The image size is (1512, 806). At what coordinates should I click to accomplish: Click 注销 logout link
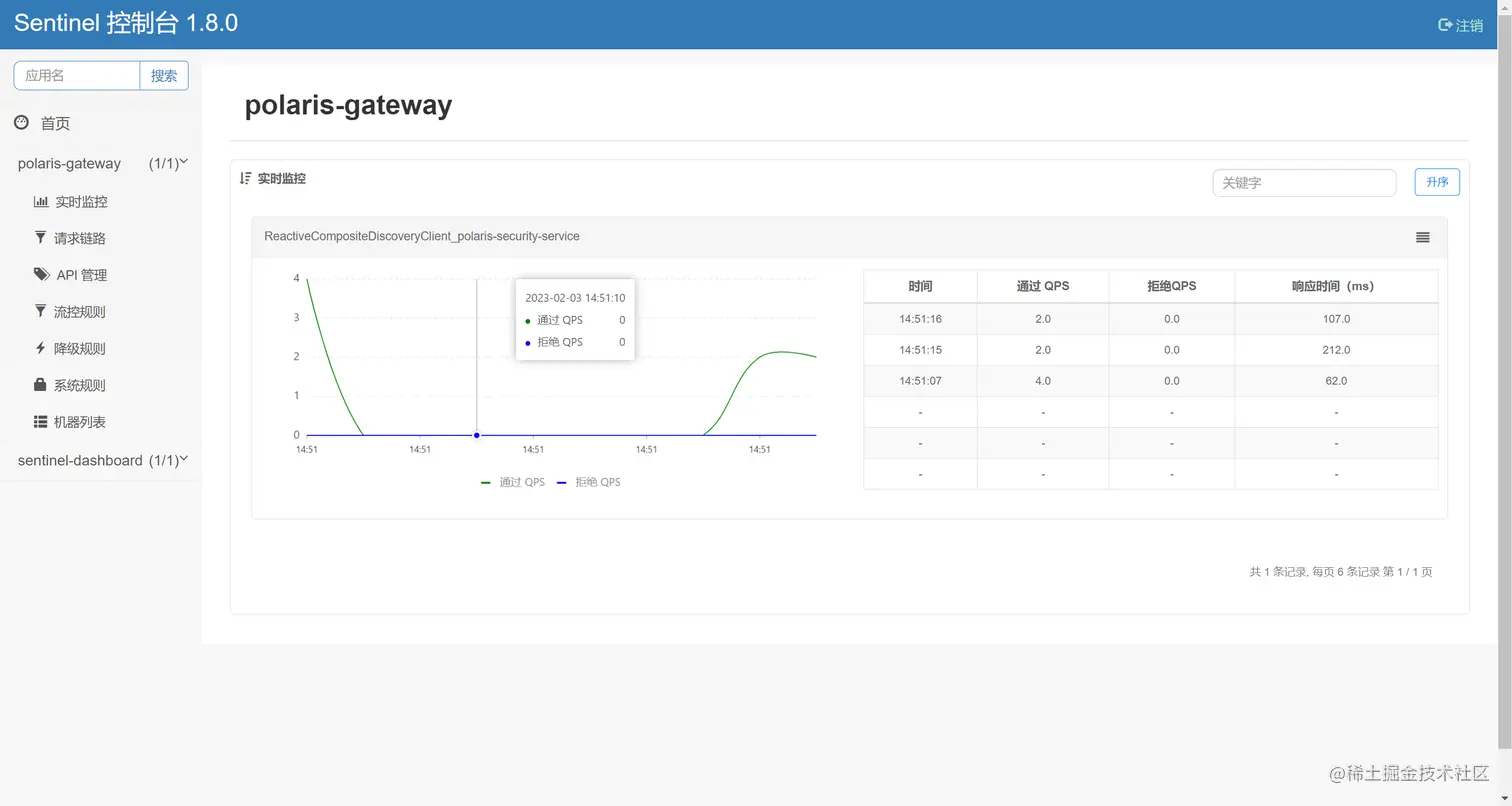tap(1469, 25)
